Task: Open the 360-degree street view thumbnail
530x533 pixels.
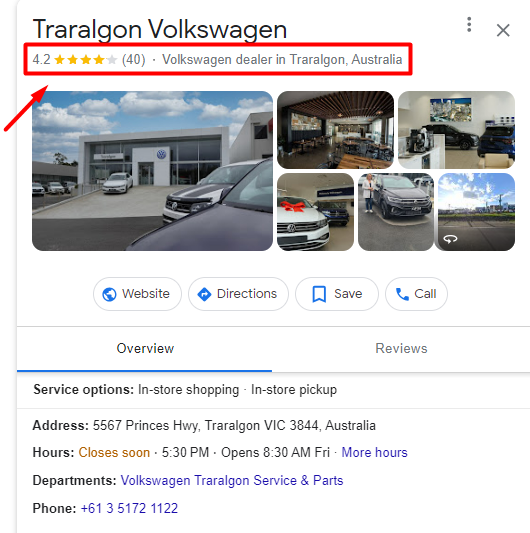Action: pyautogui.click(x=476, y=212)
